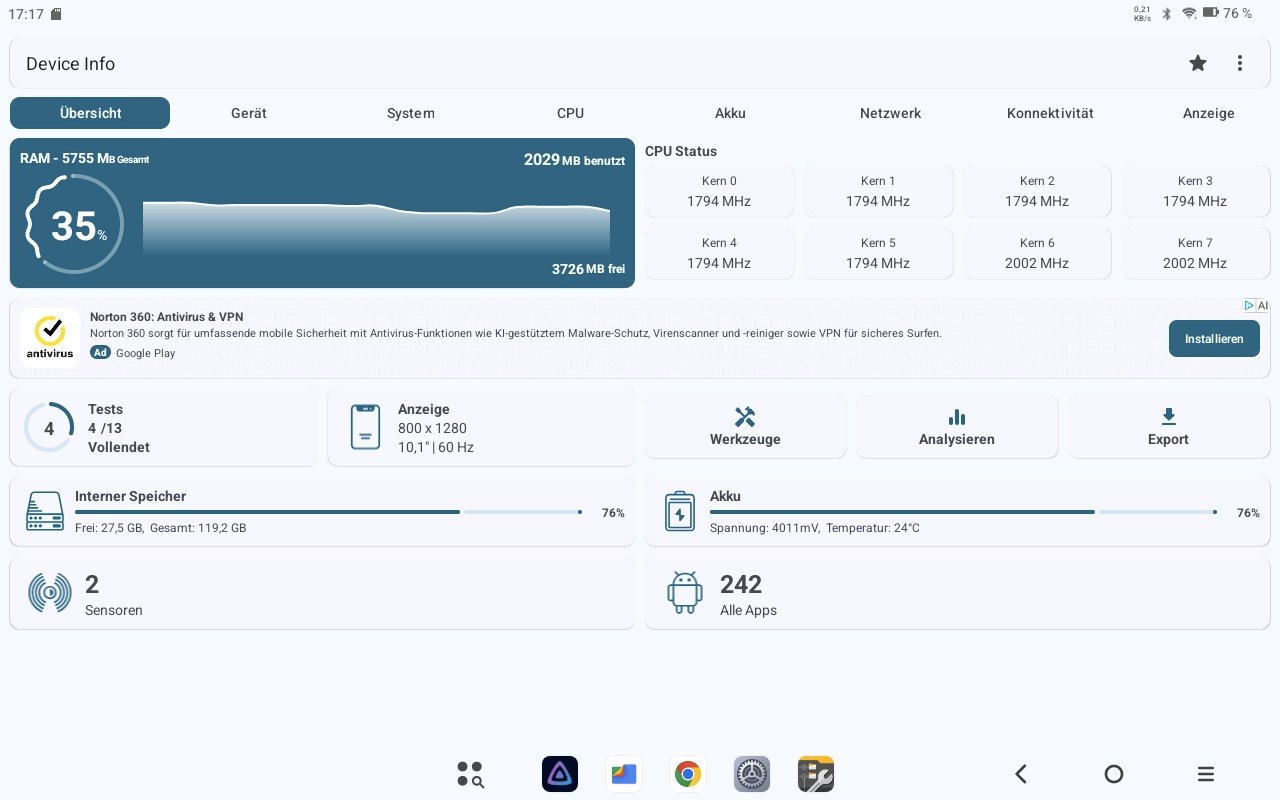Tap the Tests 4/13 progress ring
The height and width of the screenshot is (800, 1280).
pyautogui.click(x=49, y=427)
